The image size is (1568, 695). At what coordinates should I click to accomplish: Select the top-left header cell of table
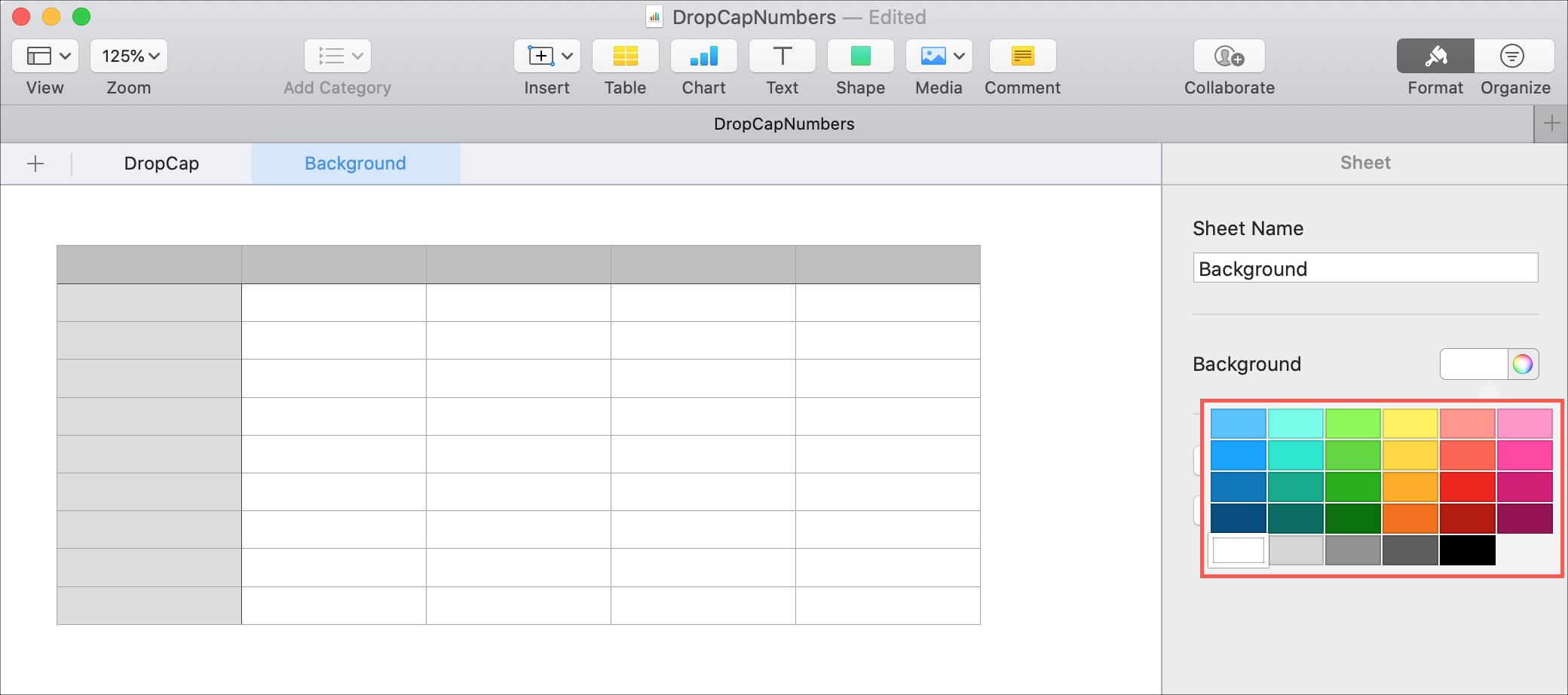149,265
